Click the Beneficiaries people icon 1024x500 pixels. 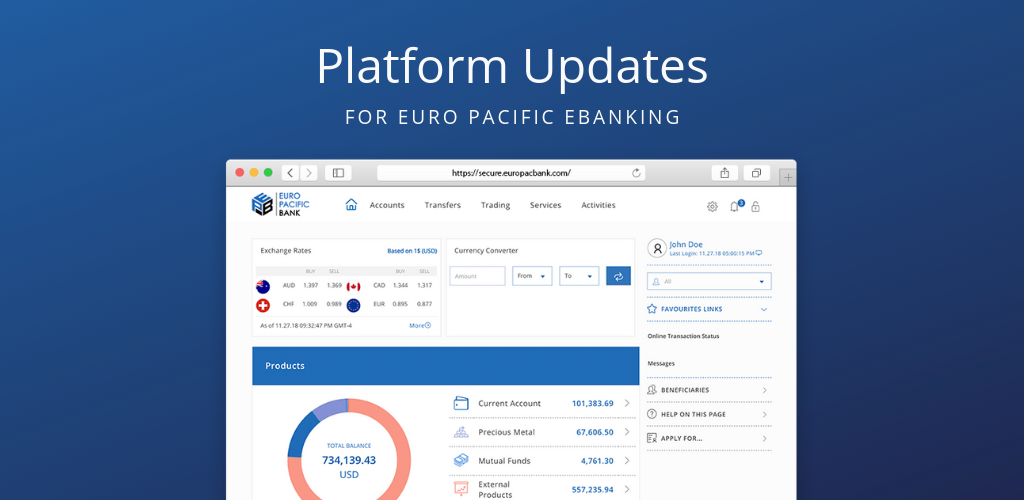652,390
